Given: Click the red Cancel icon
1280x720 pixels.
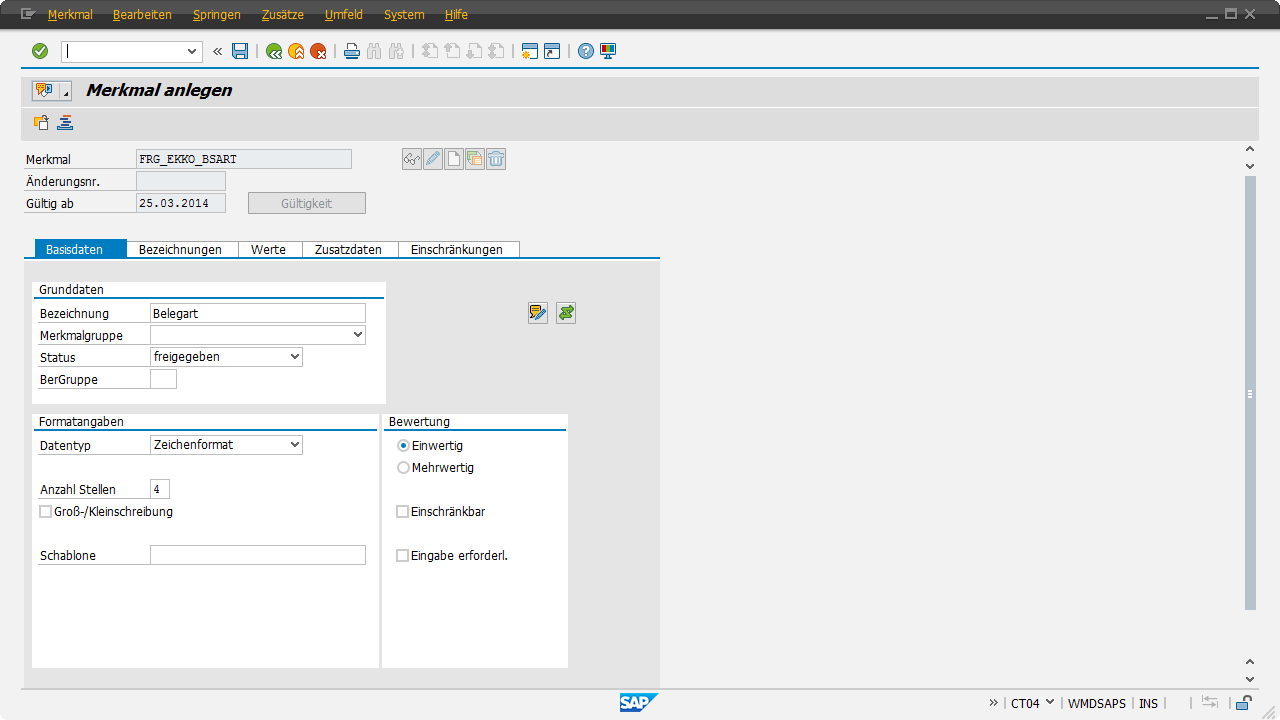Looking at the screenshot, I should tap(318, 51).
